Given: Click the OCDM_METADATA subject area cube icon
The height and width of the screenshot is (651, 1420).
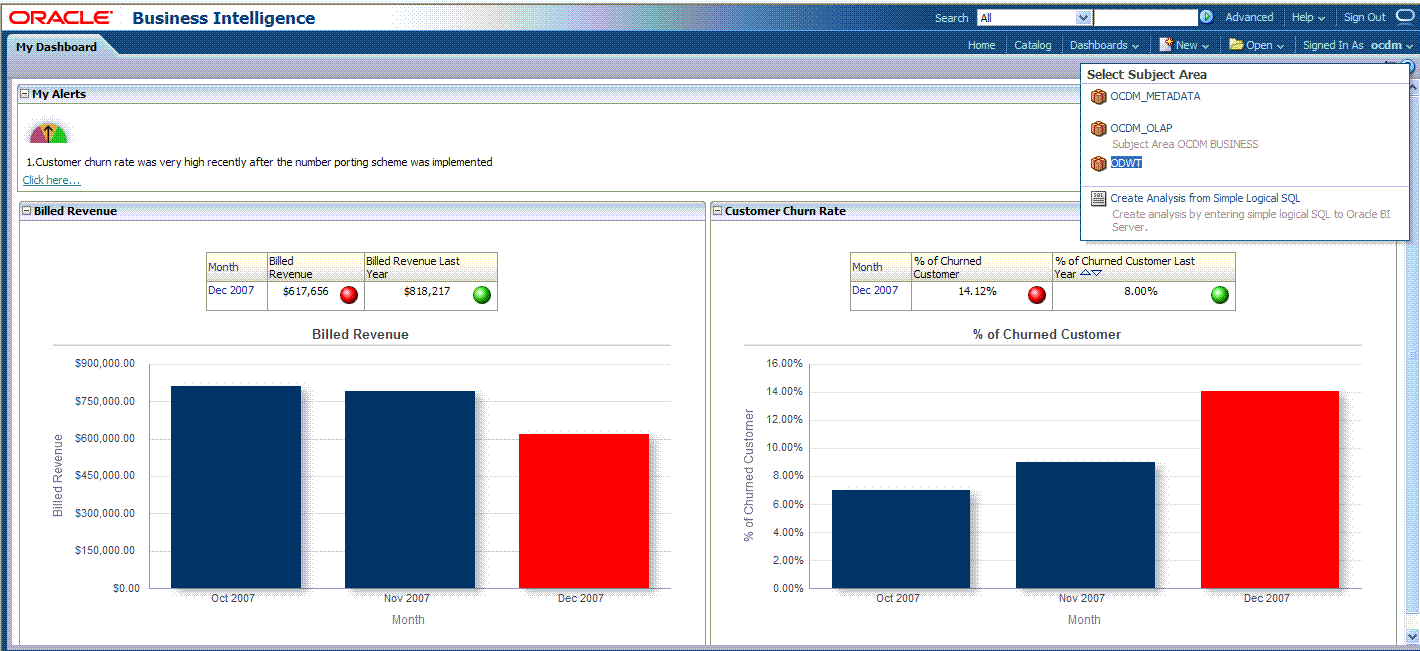Looking at the screenshot, I should click(x=1098, y=97).
